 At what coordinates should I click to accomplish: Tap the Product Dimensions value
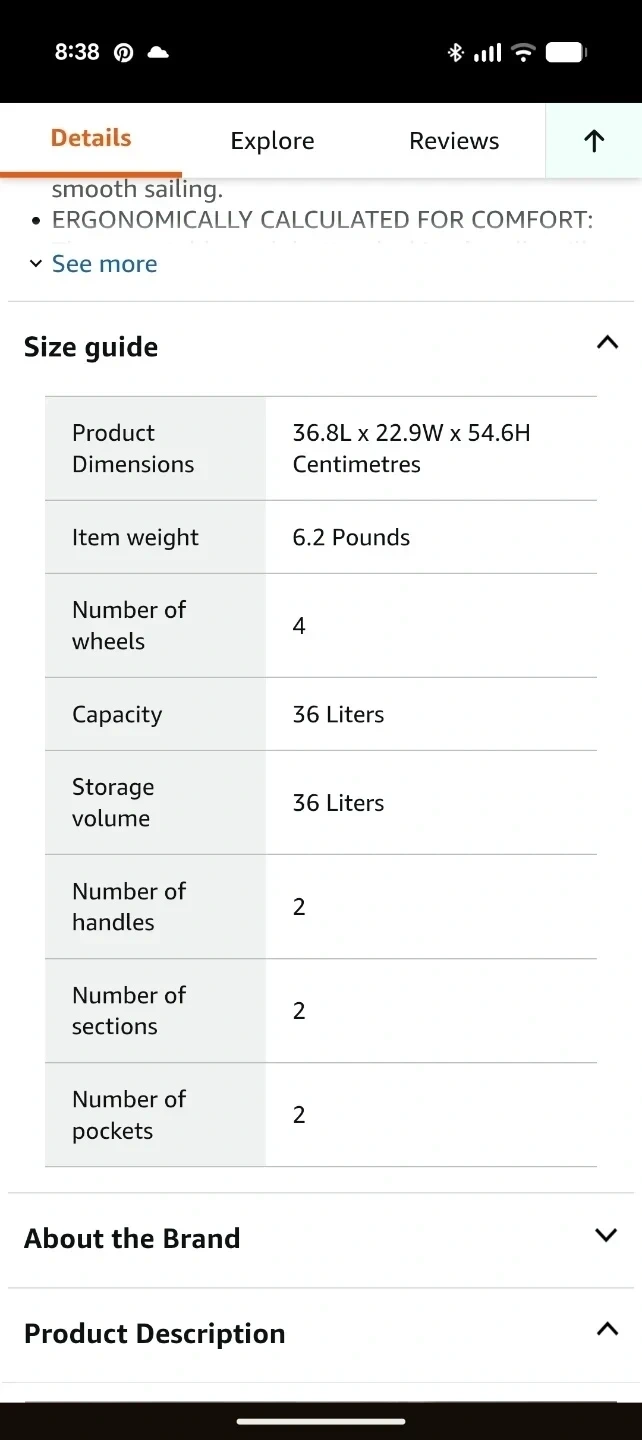click(x=411, y=448)
